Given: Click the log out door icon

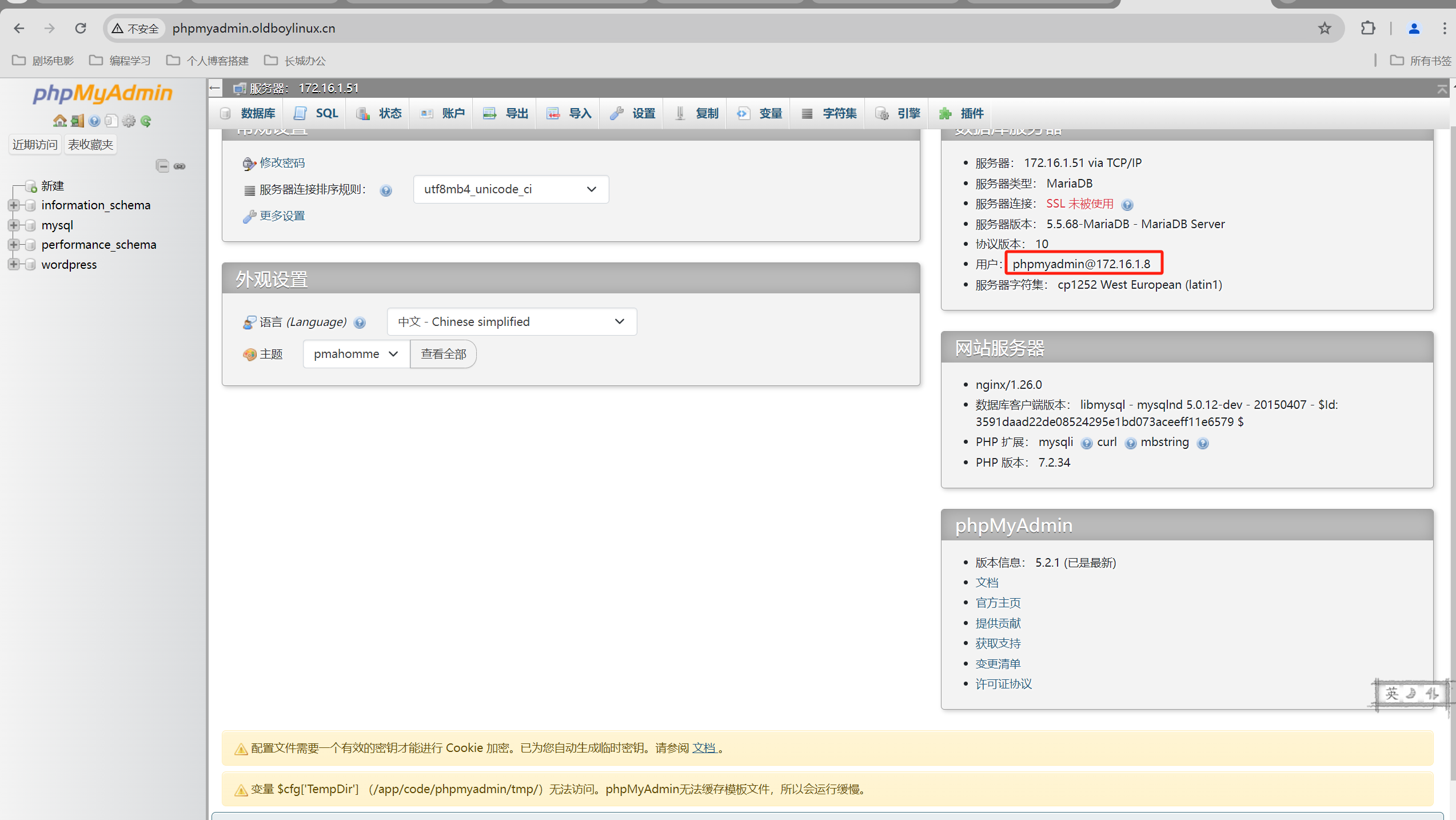Looking at the screenshot, I should point(77,121).
